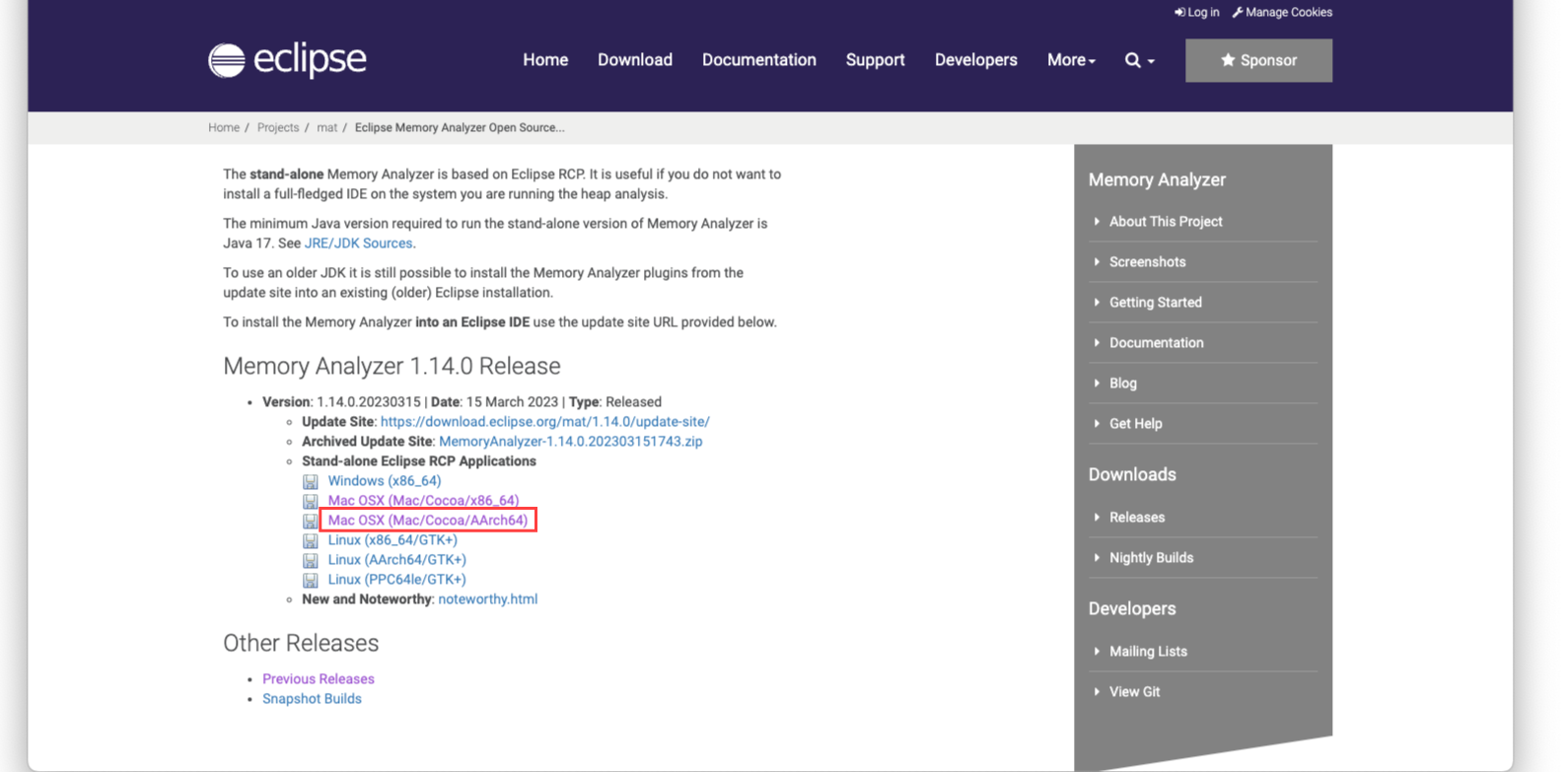The image size is (1568, 772).
Task: Click the login arrow icon next to Log in
Action: 1179,12
